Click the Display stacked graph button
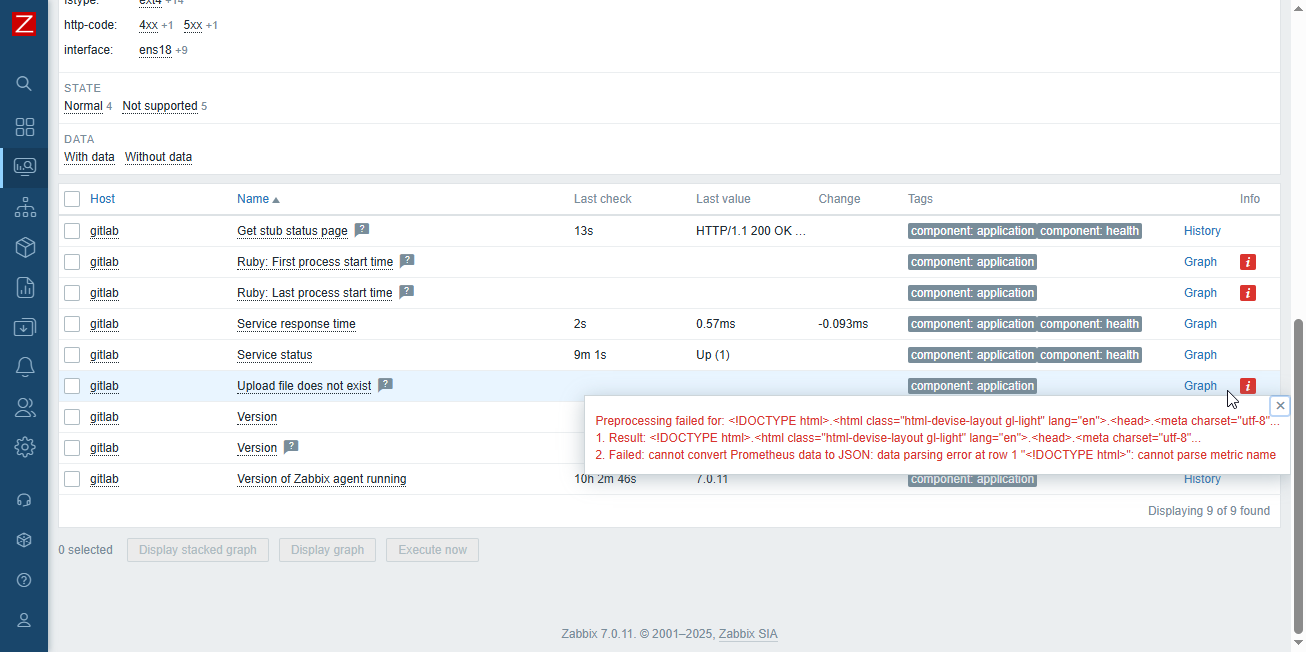The width and height of the screenshot is (1306, 652). (198, 550)
